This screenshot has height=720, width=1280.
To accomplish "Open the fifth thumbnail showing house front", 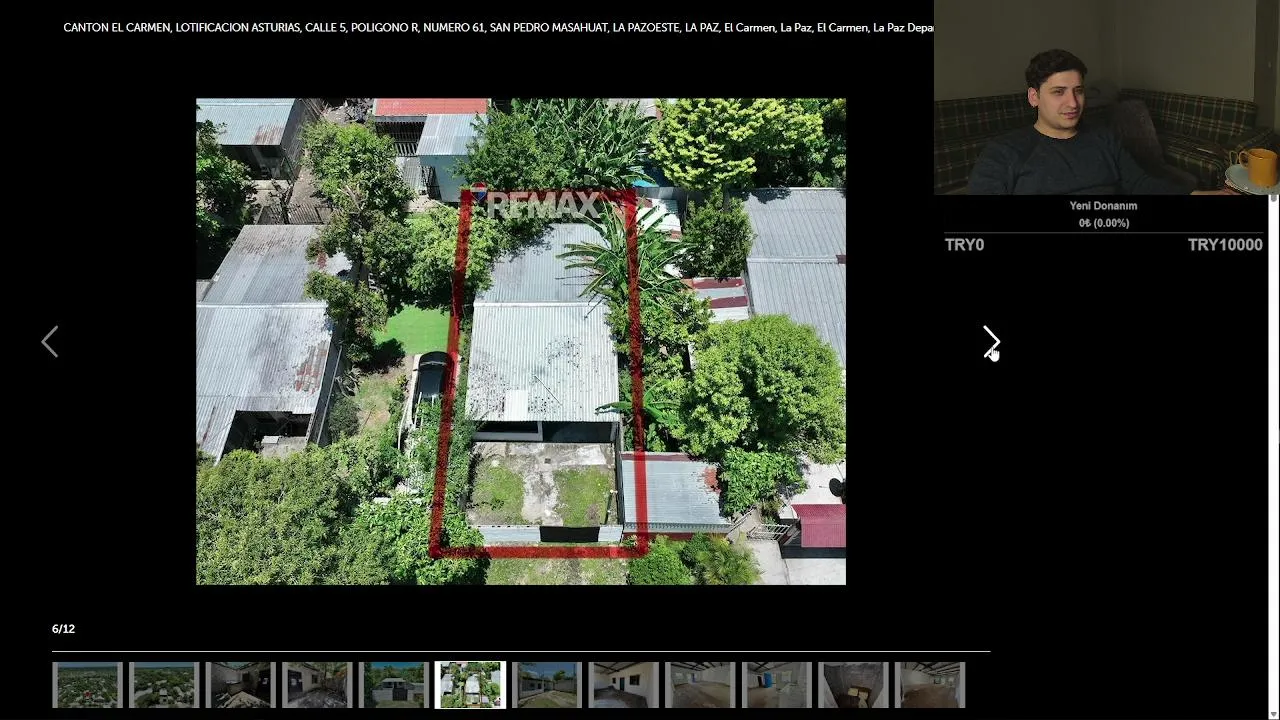I will click(x=394, y=685).
